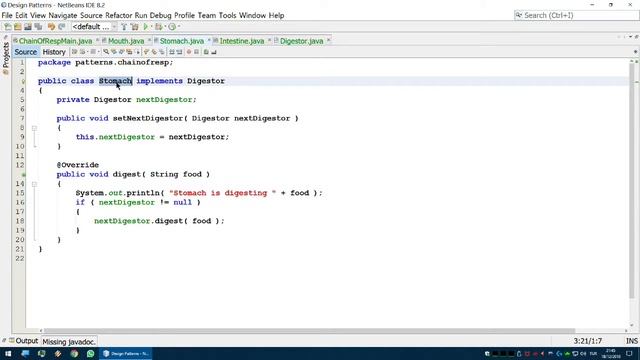Image resolution: width=640 pixels, height=360 pixels.
Task: Open the Profile menu
Action: 184,16
